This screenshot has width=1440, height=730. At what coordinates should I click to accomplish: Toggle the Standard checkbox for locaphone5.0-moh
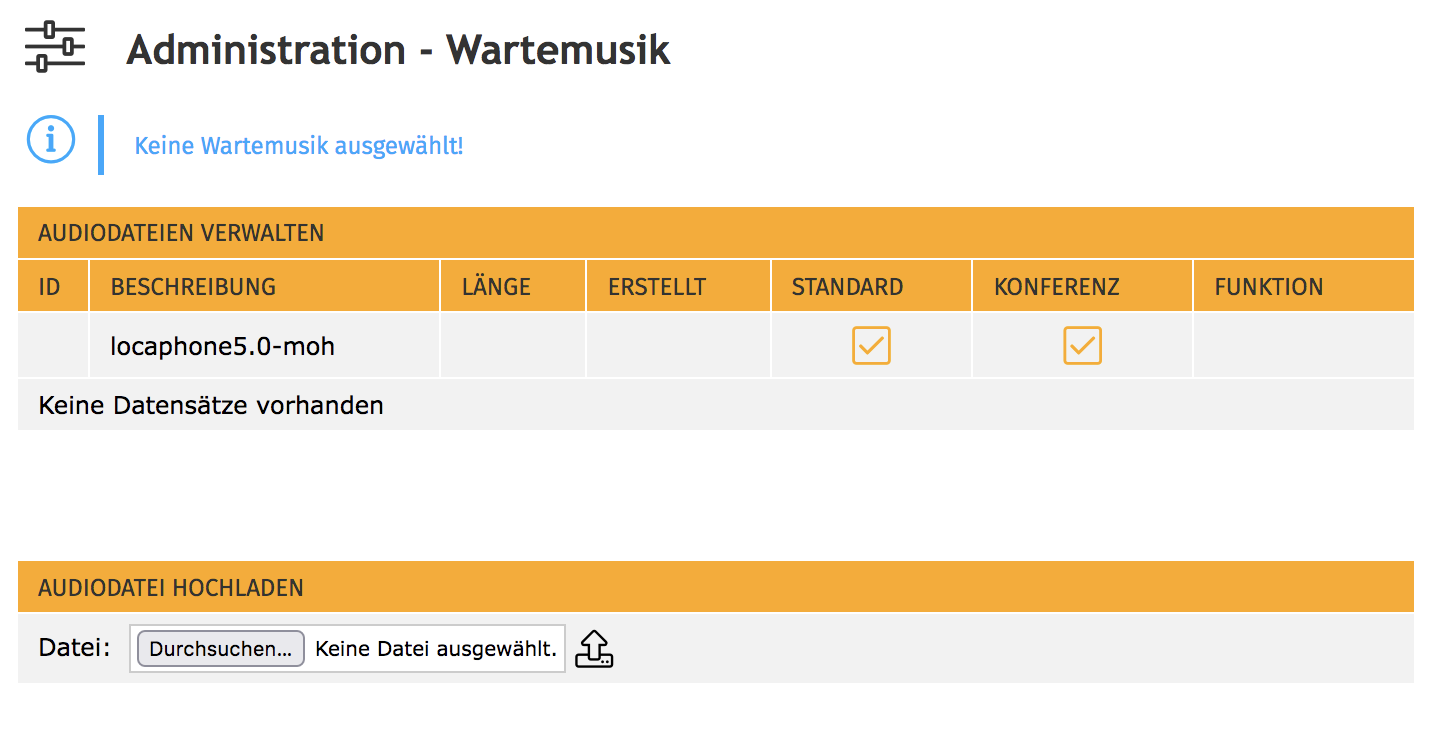tap(871, 345)
